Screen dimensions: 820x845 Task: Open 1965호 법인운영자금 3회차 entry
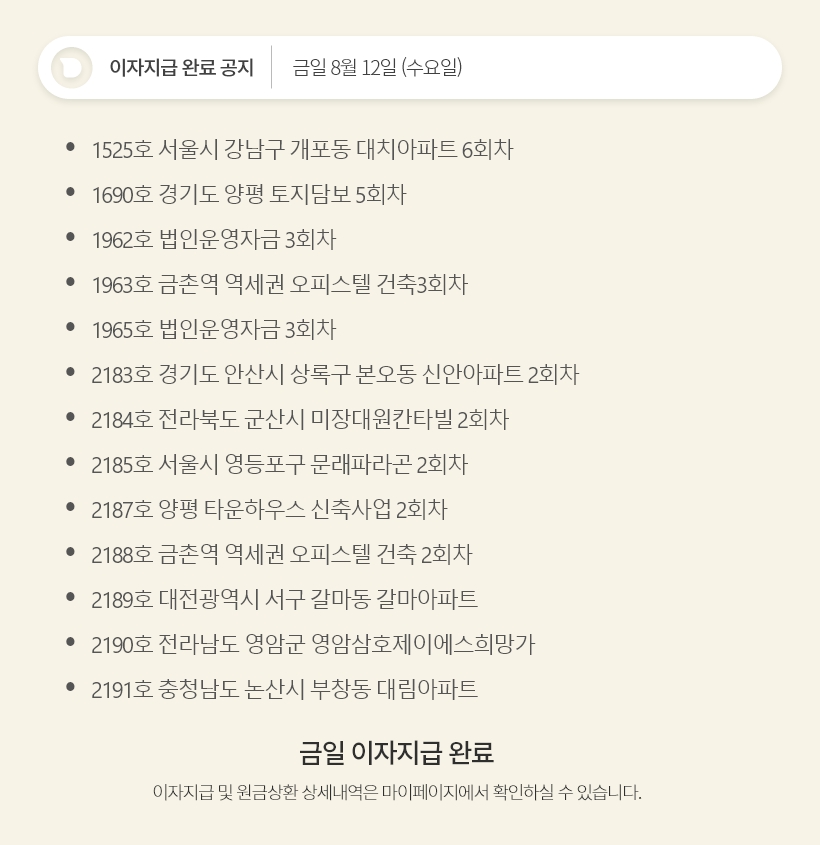click(213, 330)
